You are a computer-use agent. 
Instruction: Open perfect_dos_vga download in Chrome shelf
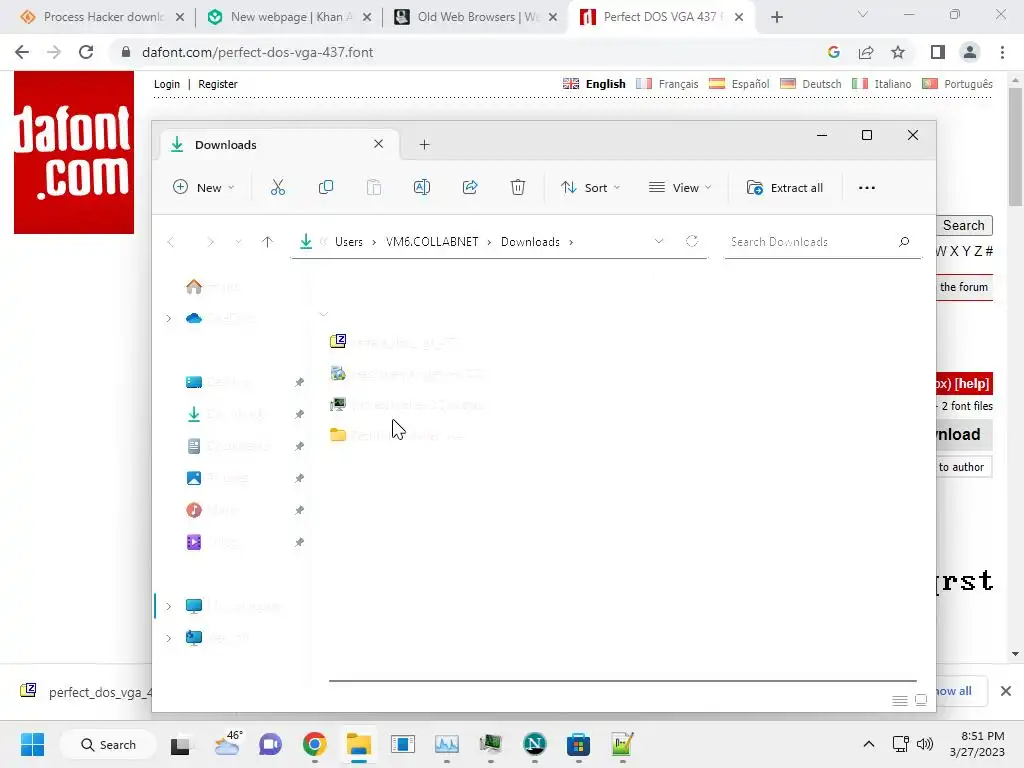click(86, 692)
